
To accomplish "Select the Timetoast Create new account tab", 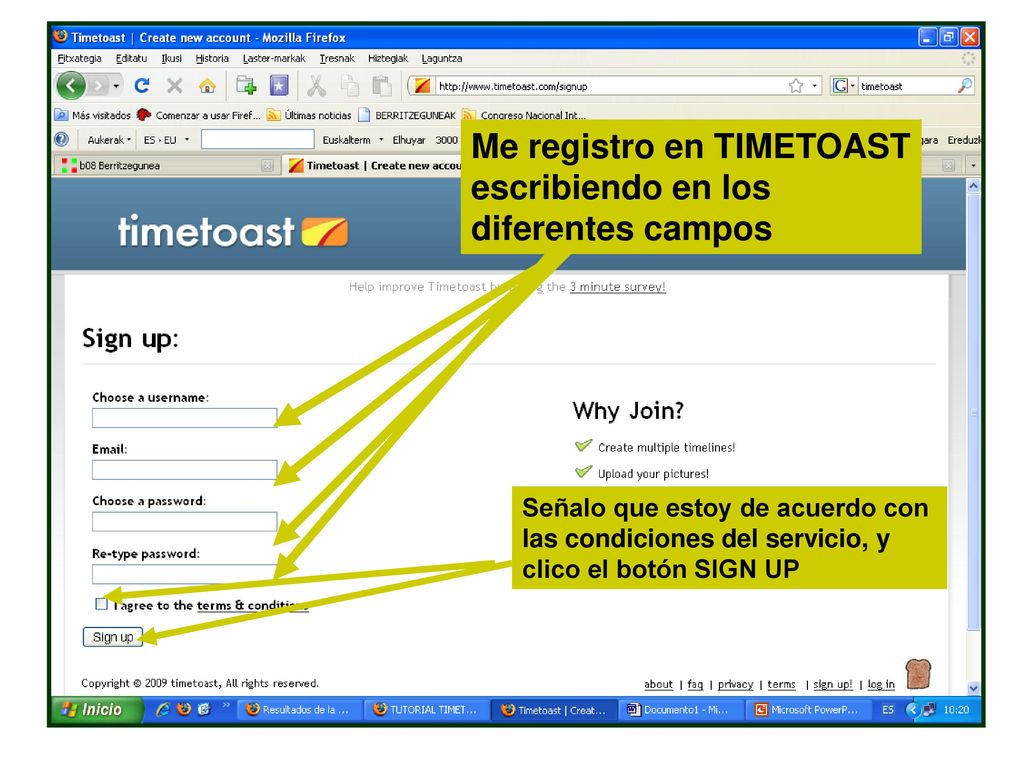I will coord(374,166).
